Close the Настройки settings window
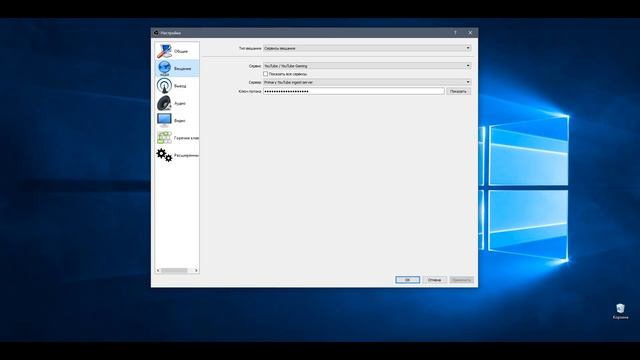 470,33
